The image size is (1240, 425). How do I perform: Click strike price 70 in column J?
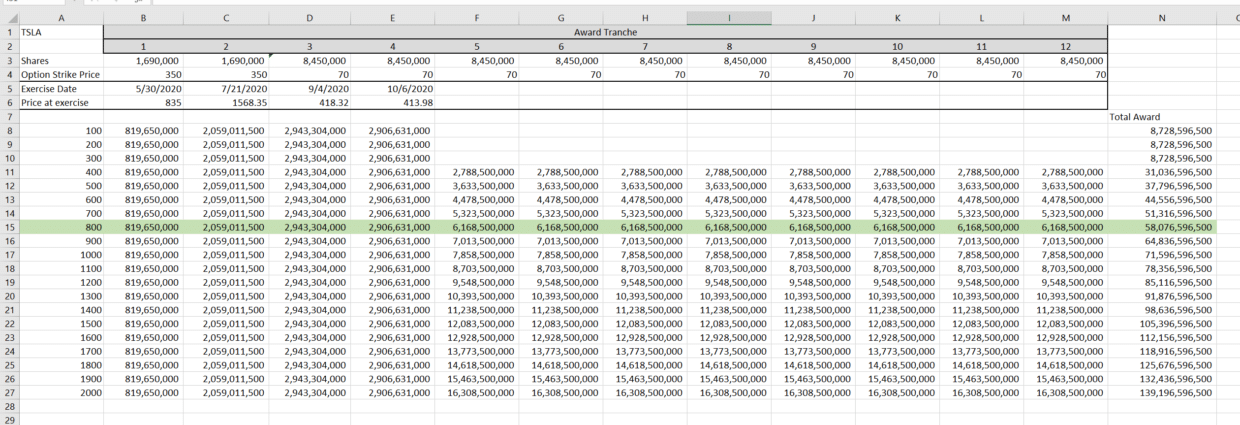point(812,74)
